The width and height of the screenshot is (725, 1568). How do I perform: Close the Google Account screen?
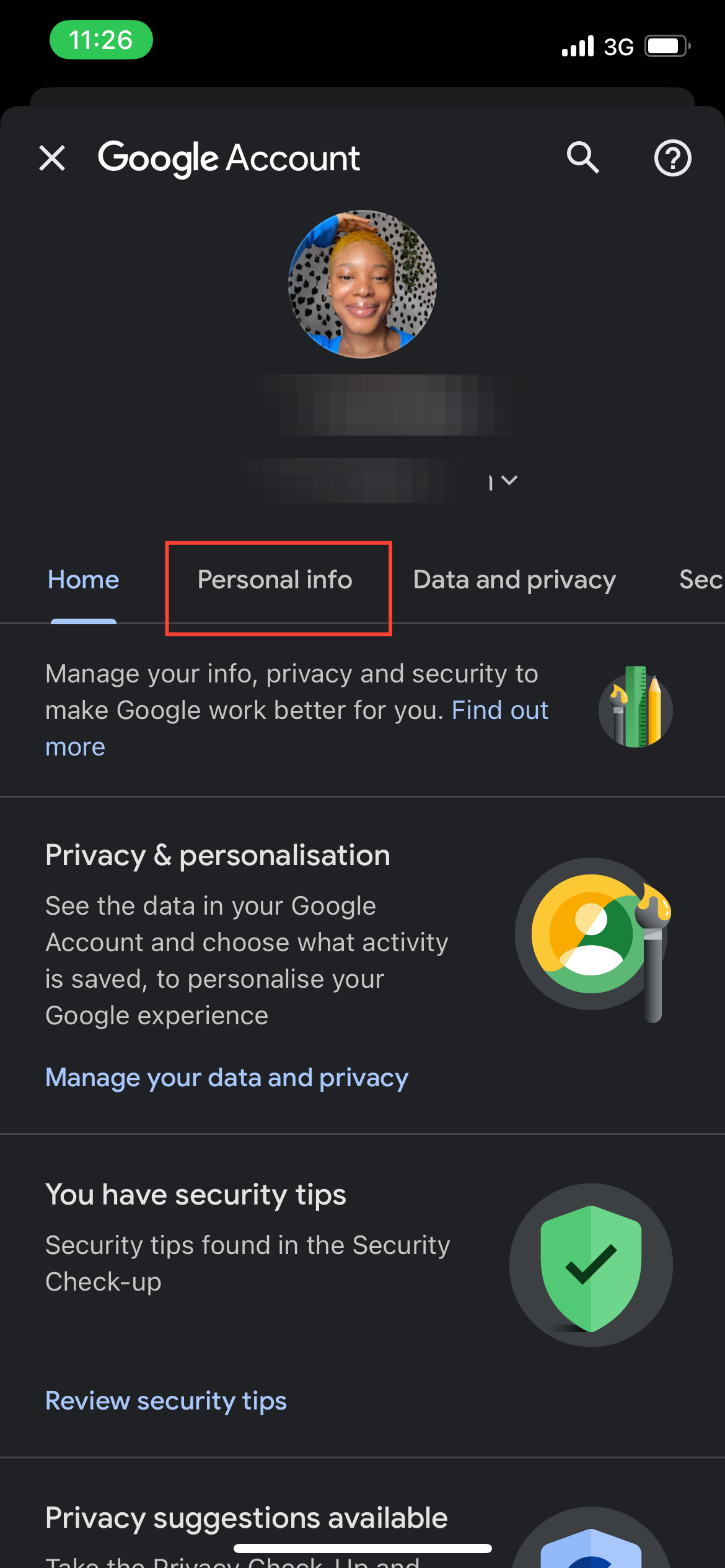[x=53, y=158]
